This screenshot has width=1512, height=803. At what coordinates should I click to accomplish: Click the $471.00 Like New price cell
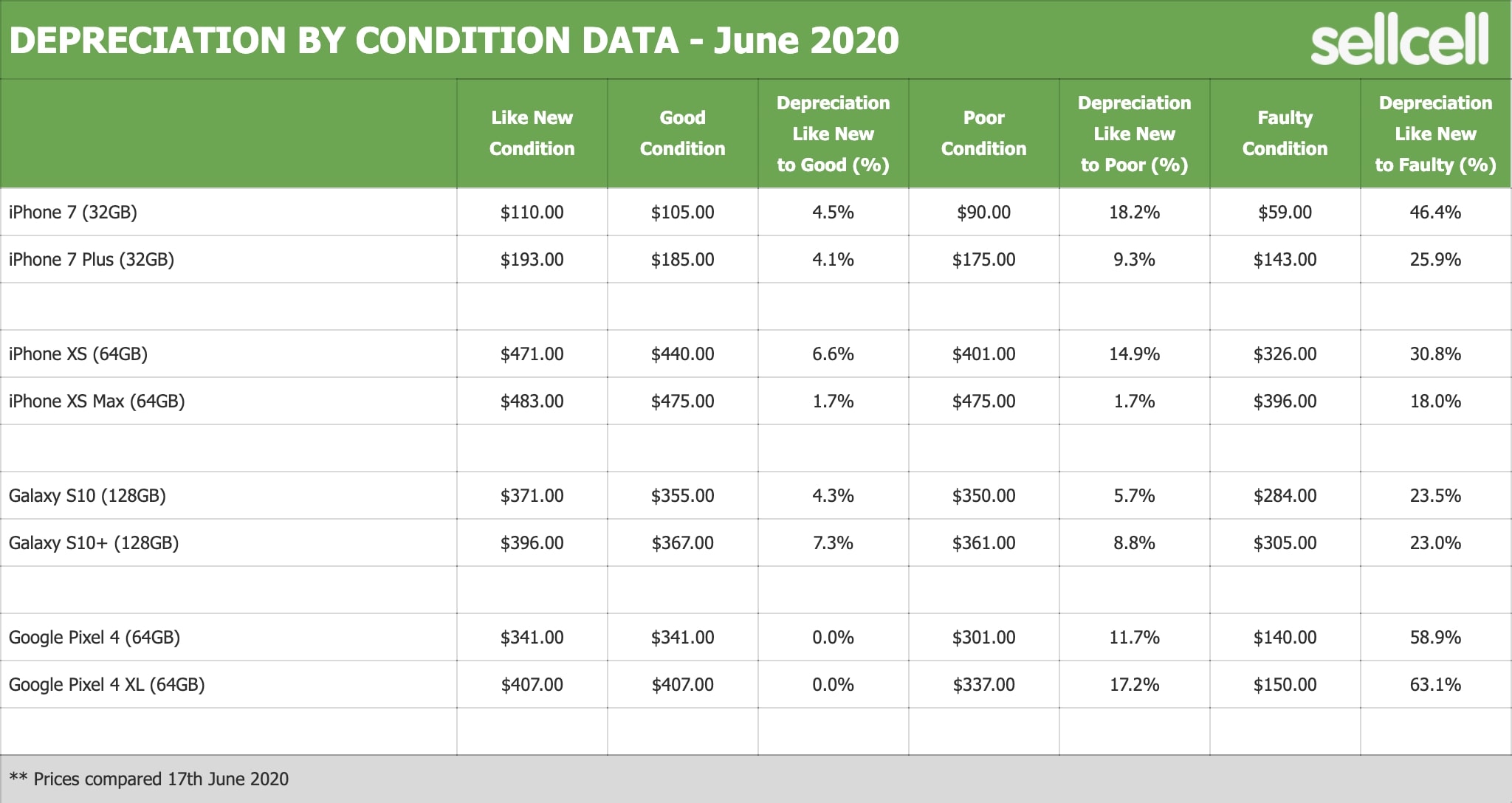pyautogui.click(x=532, y=354)
